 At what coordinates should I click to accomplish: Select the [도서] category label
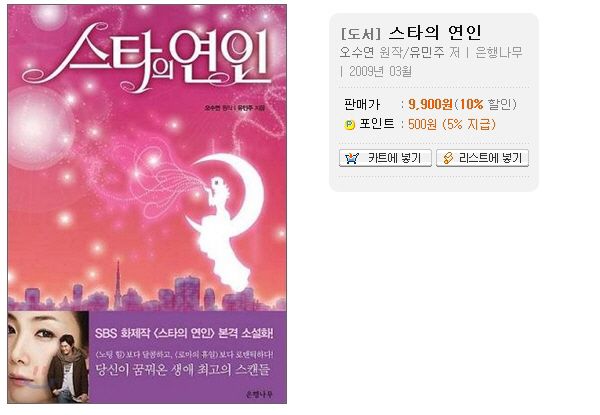pyautogui.click(x=361, y=33)
